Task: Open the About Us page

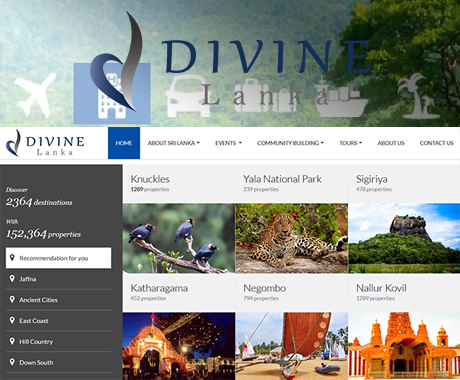Action: (391, 143)
